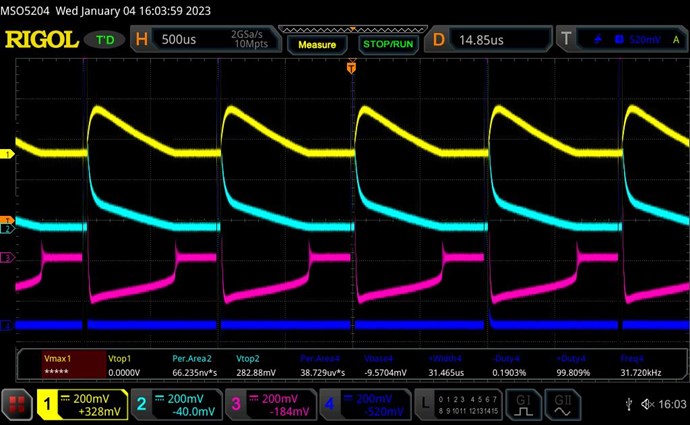The height and width of the screenshot is (425, 690).
Task: Select the Freq4 measurement 31.720kHz
Action: point(641,365)
